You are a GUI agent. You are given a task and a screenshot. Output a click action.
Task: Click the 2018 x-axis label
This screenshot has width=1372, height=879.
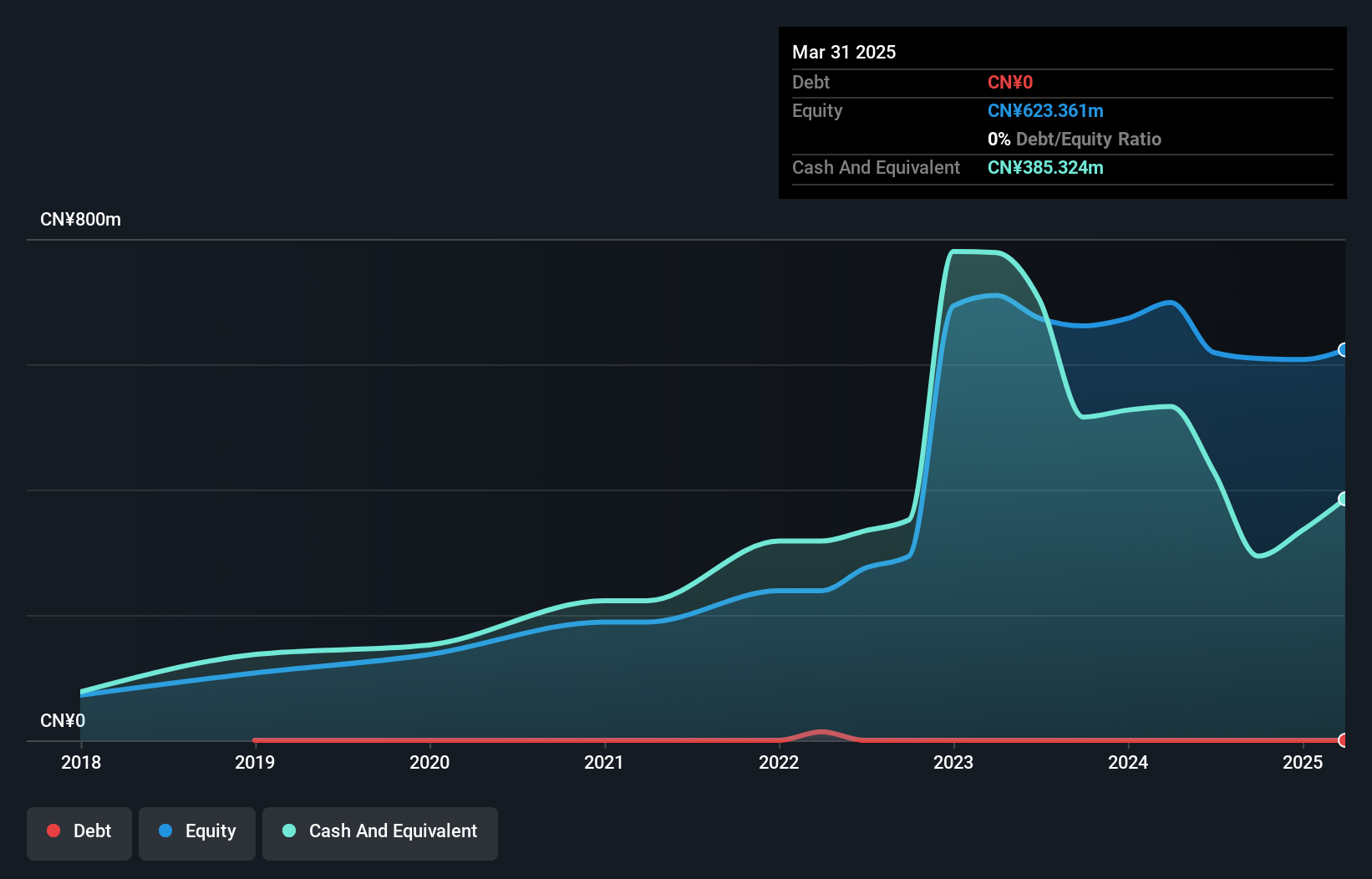81,762
